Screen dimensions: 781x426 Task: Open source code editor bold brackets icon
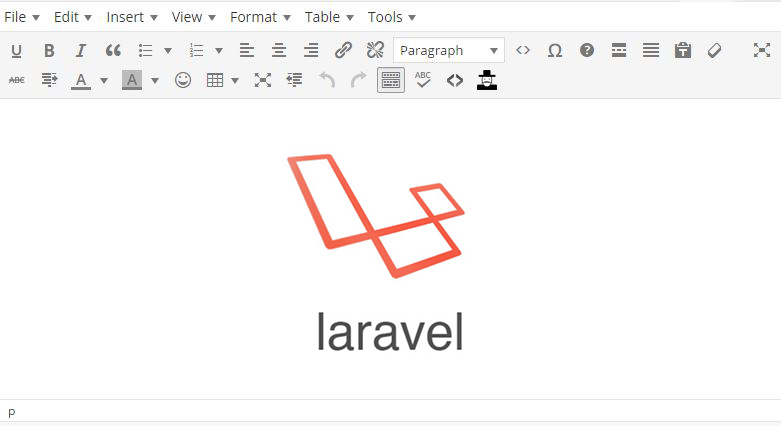click(x=455, y=80)
